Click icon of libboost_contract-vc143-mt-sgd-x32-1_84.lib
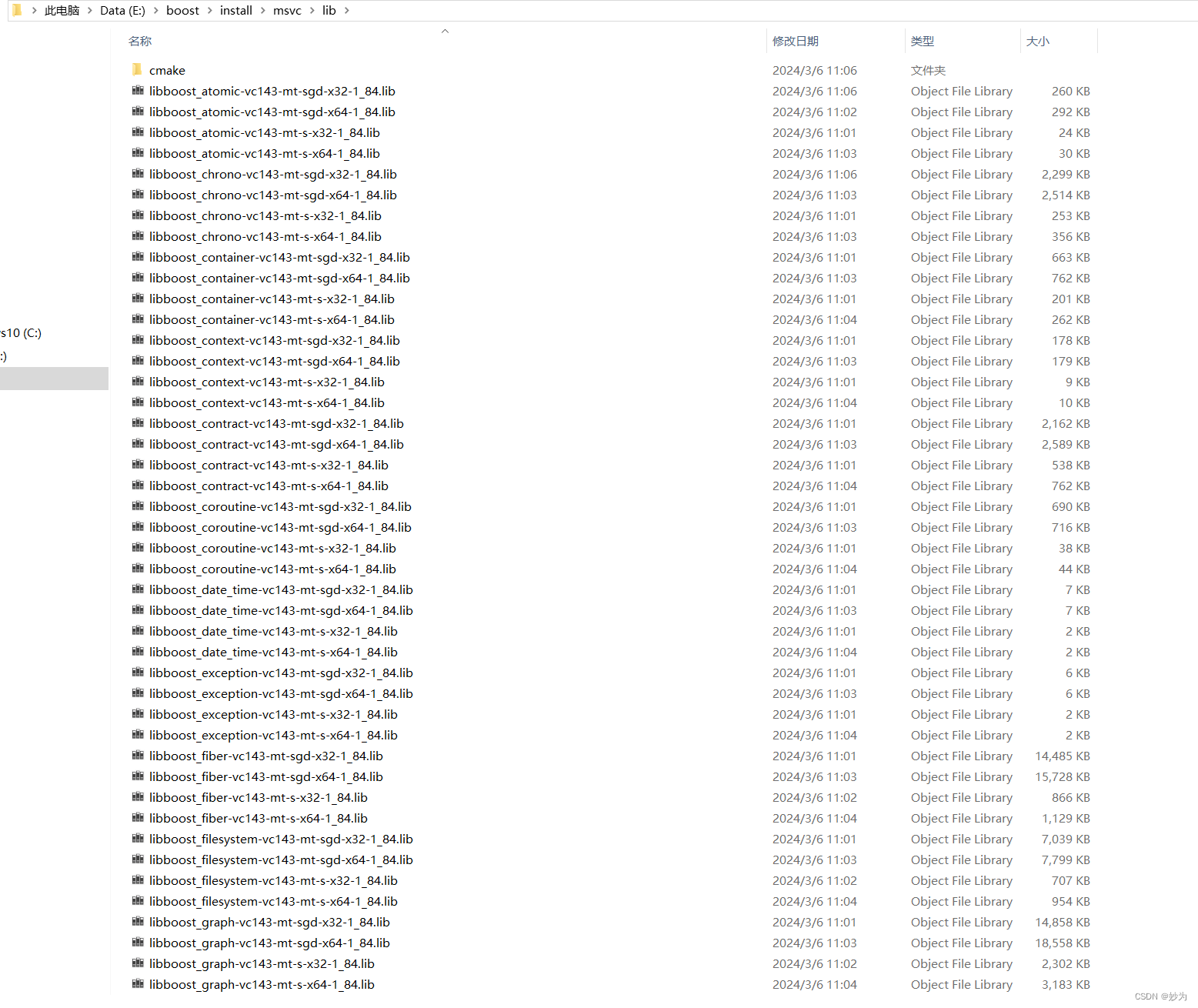This screenshot has height=1008, width=1198. pyautogui.click(x=138, y=422)
